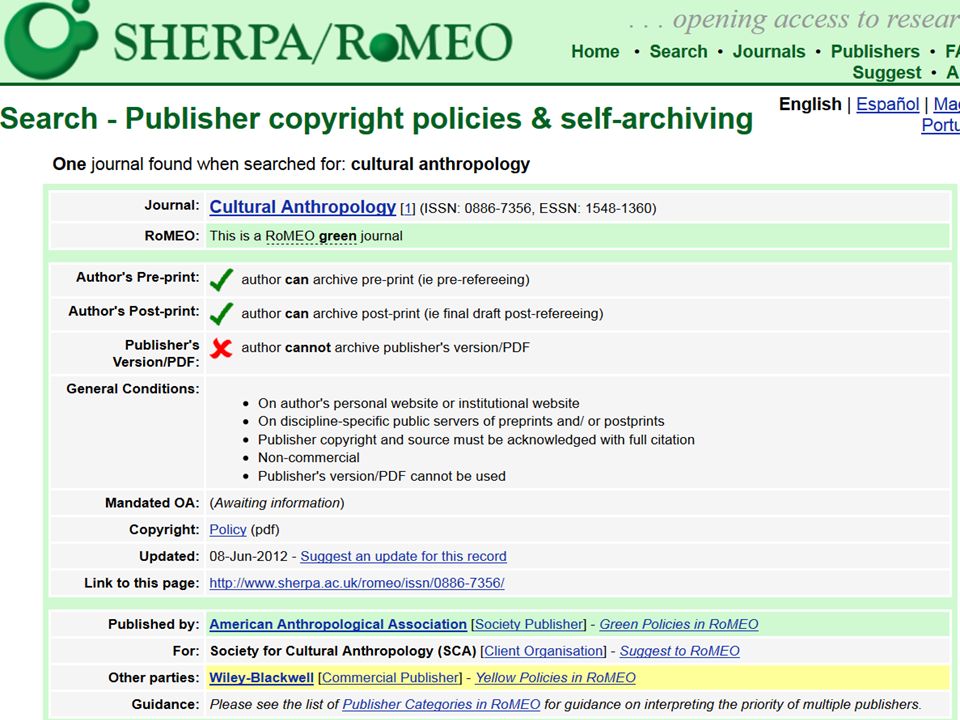
Task: Open Green Policies in RoMEO link
Action: 678,624
